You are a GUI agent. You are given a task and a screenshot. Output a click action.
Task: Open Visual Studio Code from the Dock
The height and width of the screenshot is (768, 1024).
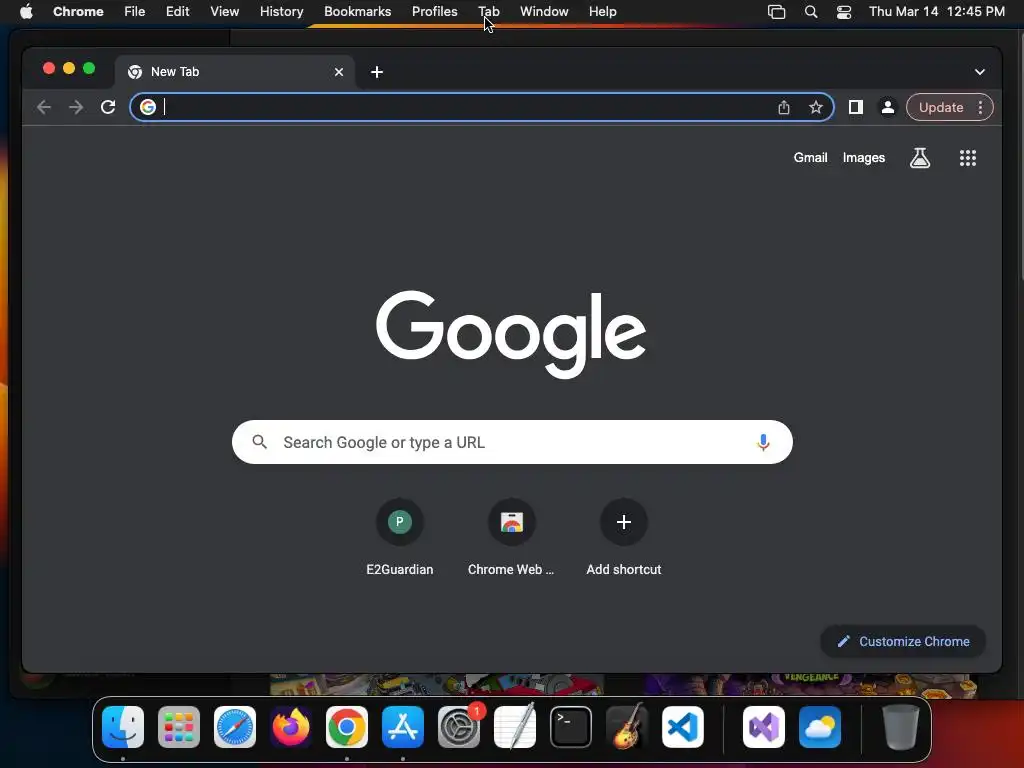683,727
